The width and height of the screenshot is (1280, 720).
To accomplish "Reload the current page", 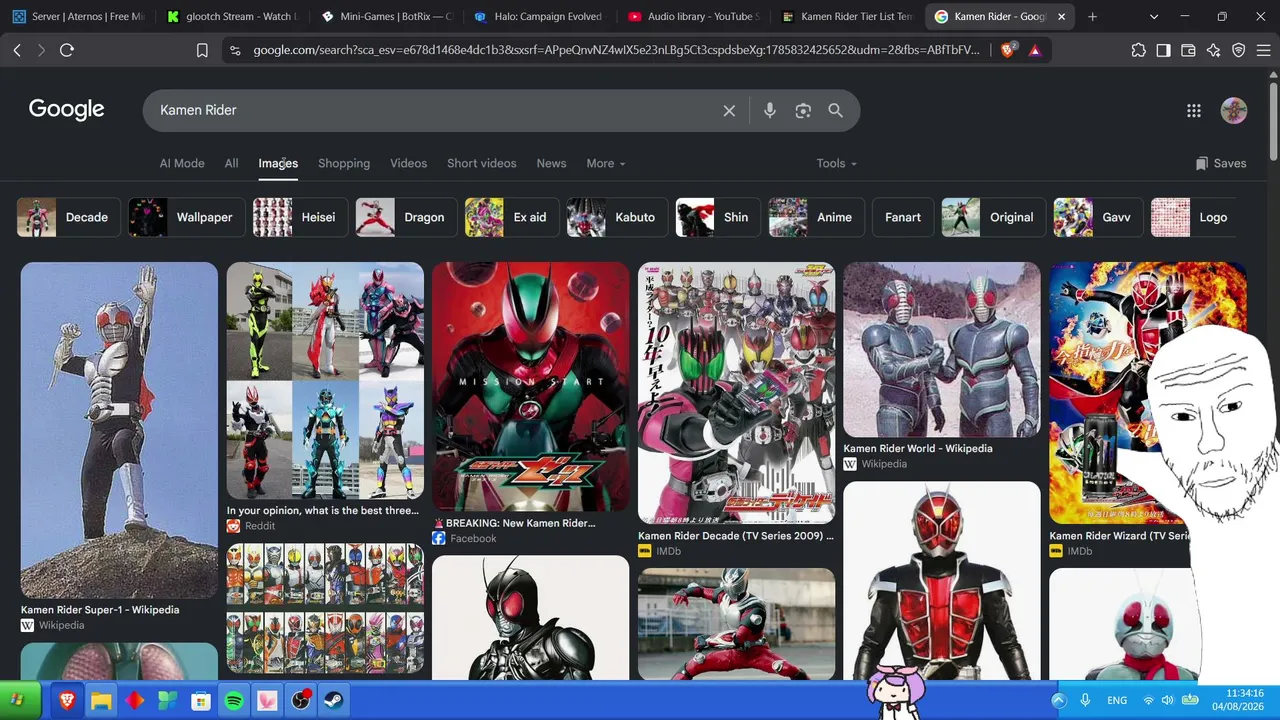I will pyautogui.click(x=67, y=50).
